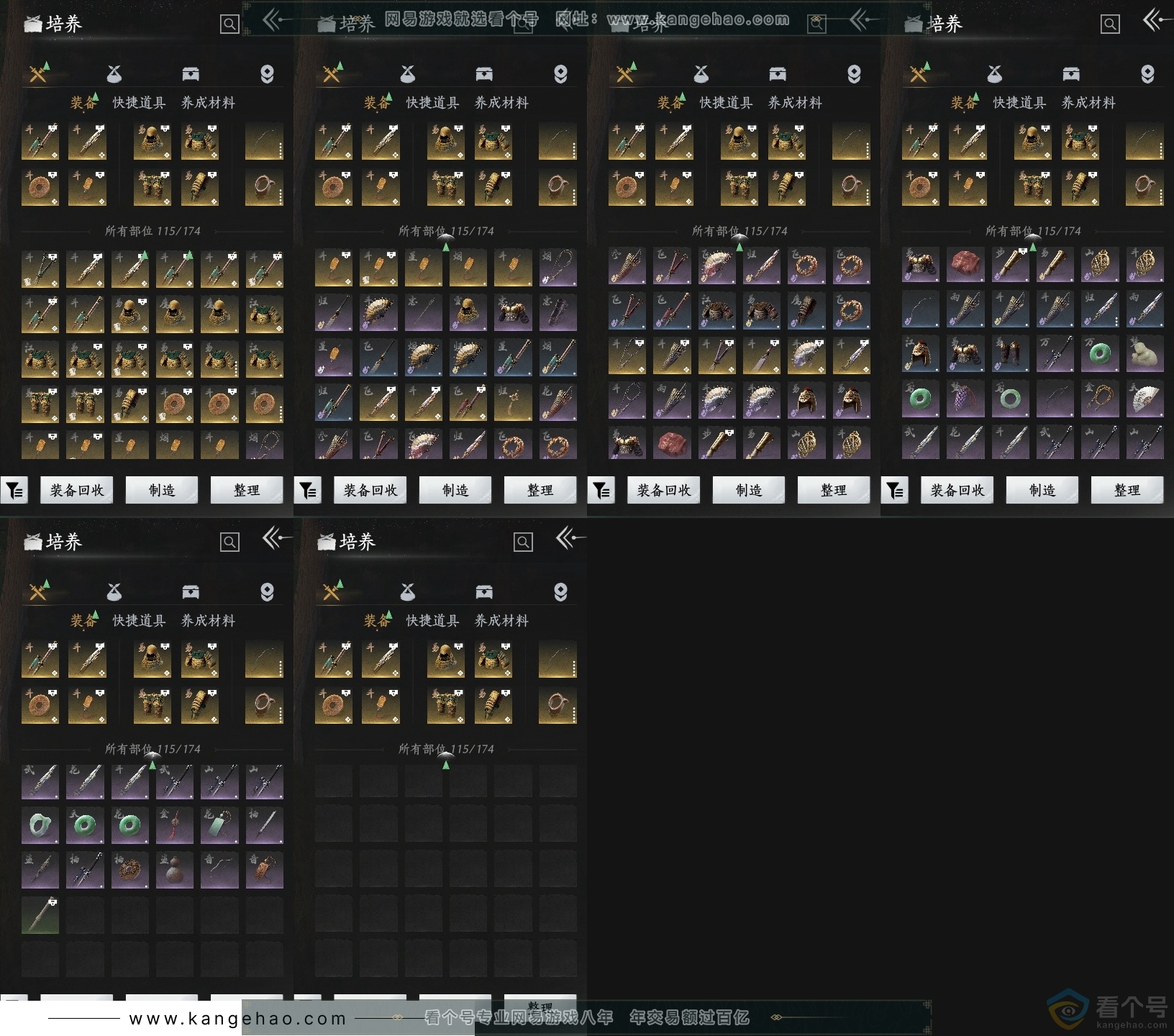Select purple grapes item in top-right panel
1174x1036 pixels.
(x=965, y=399)
